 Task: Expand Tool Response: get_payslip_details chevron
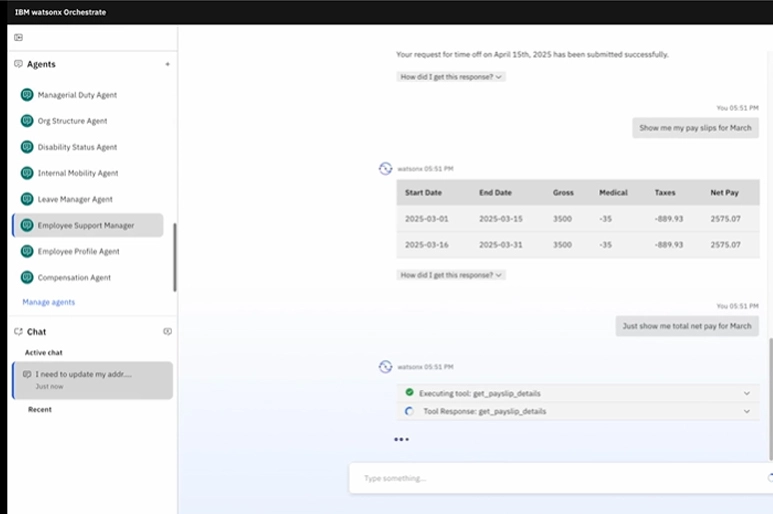coord(747,411)
